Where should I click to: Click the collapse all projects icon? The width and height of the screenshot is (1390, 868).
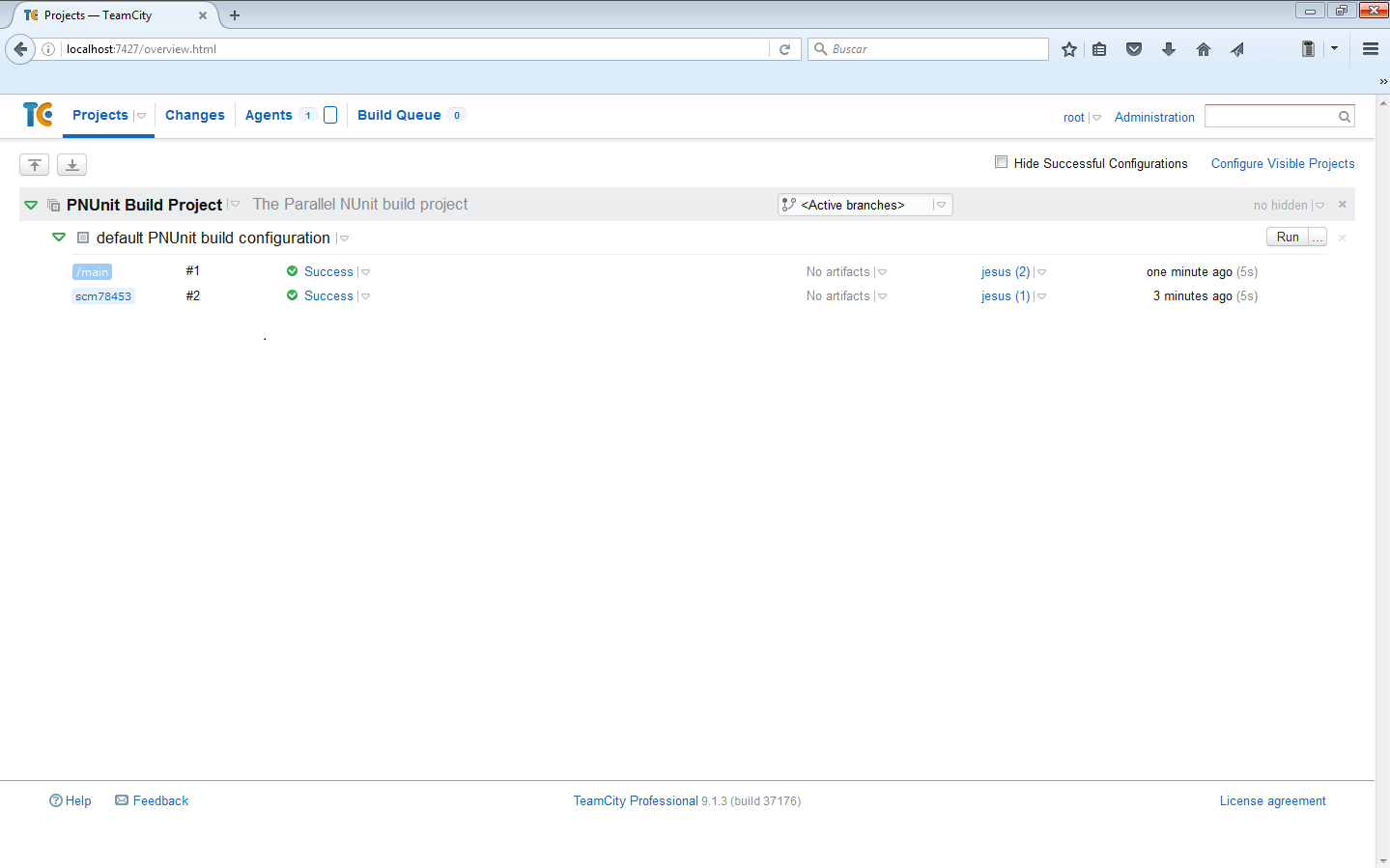[35, 165]
